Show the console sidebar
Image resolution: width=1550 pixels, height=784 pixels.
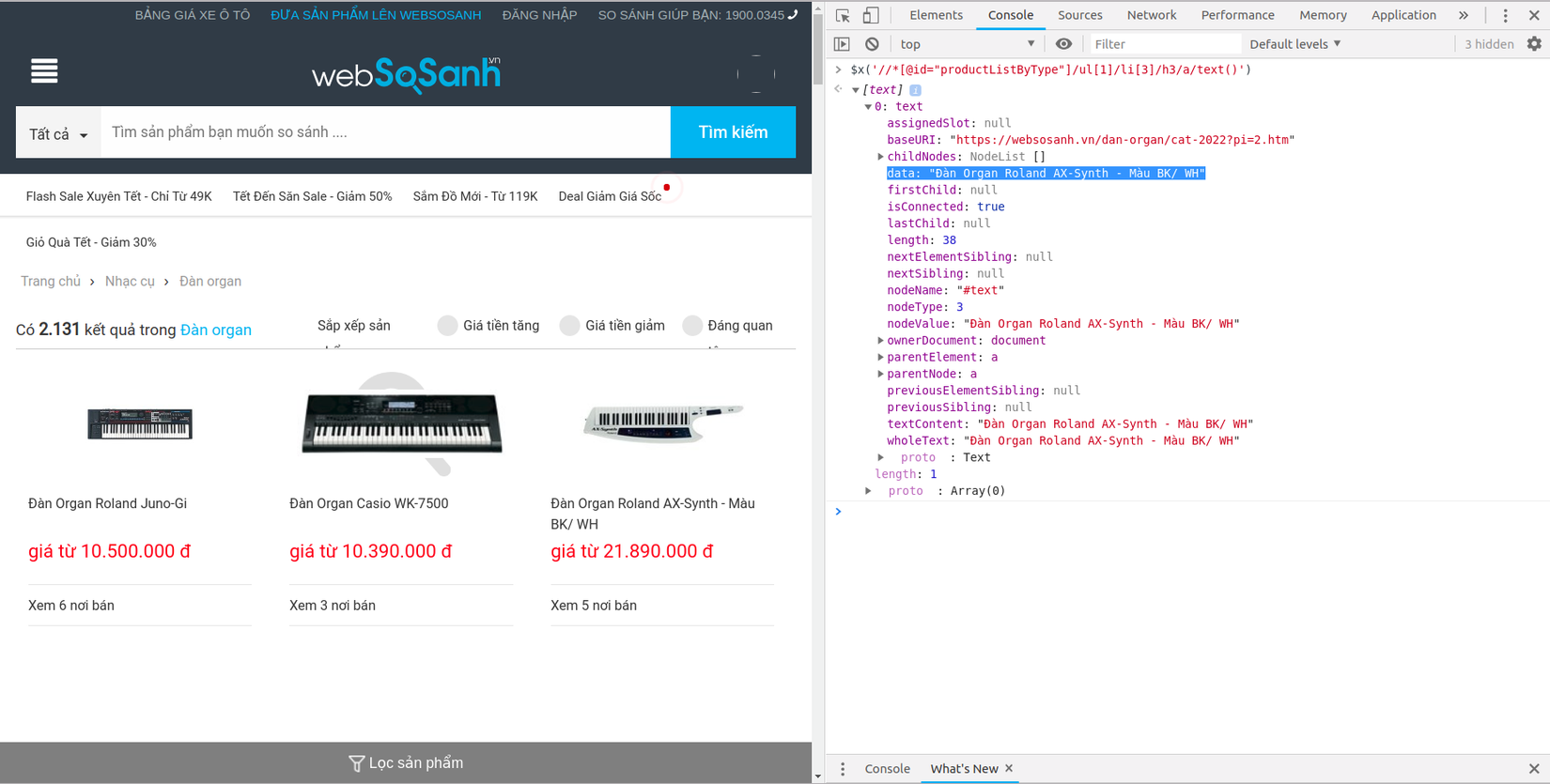[842, 44]
